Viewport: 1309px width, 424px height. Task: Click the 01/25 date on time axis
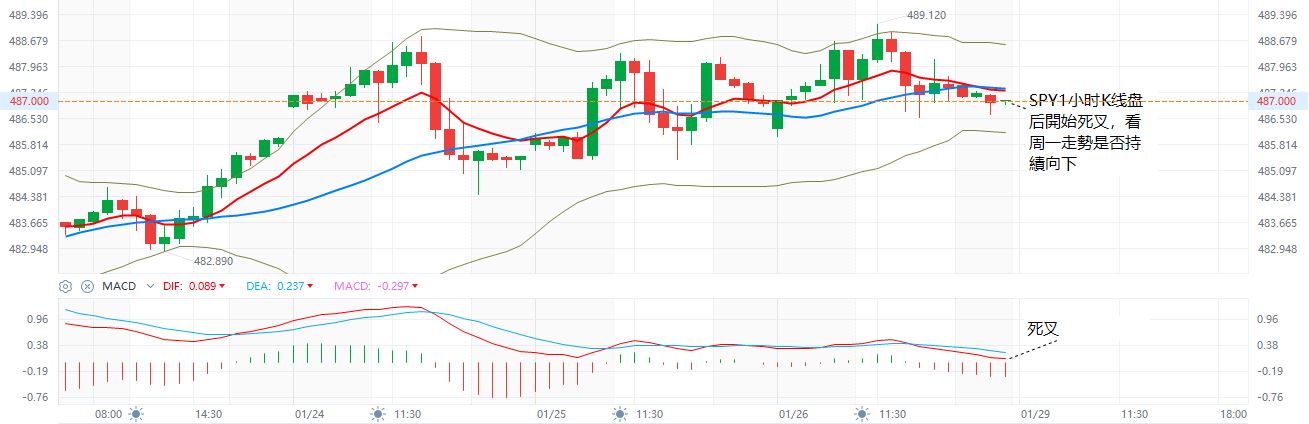click(552, 413)
